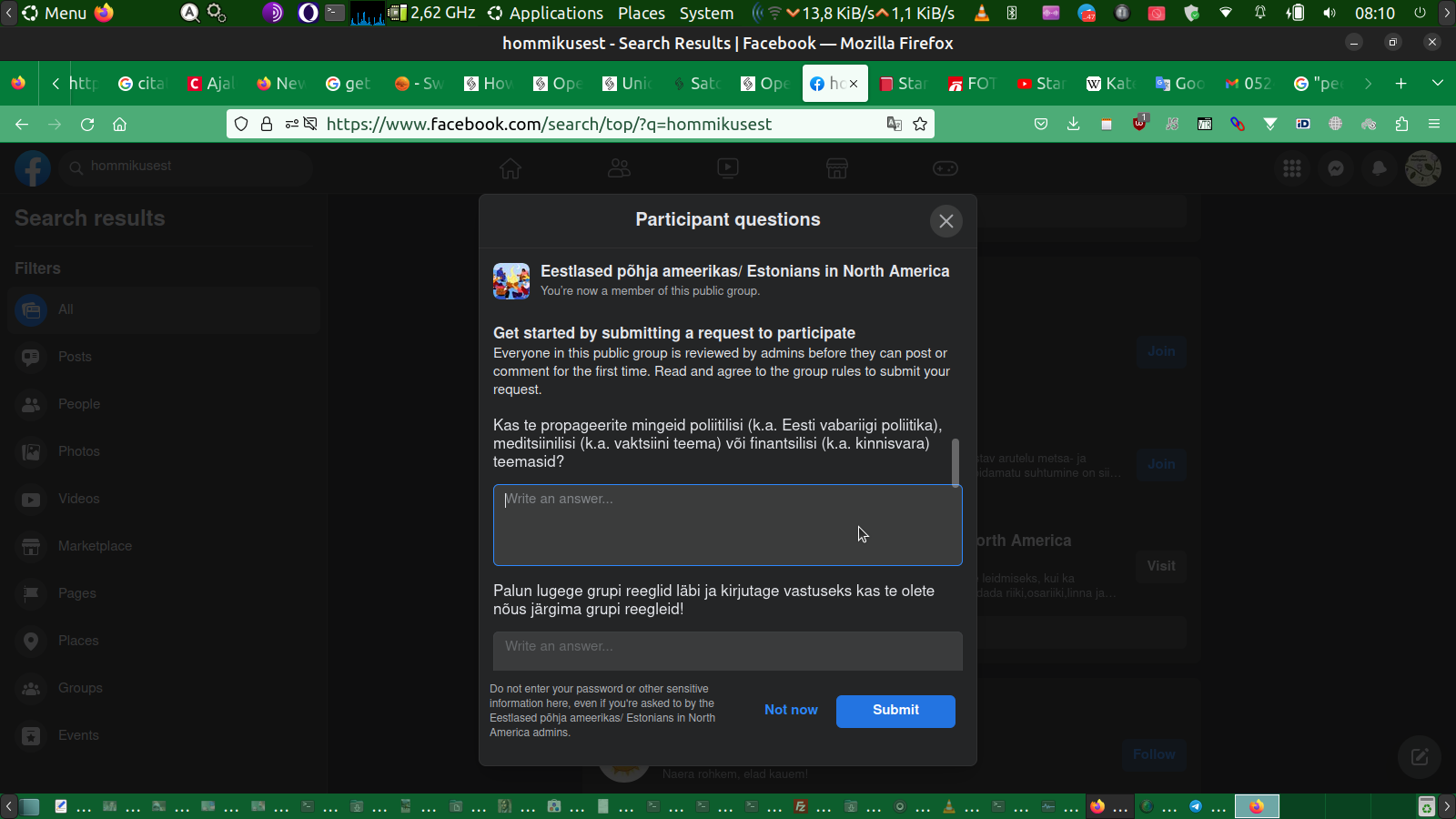Viewport: 1456px width, 819px height.
Task: Open the Facebook logo home link
Action: (x=33, y=168)
